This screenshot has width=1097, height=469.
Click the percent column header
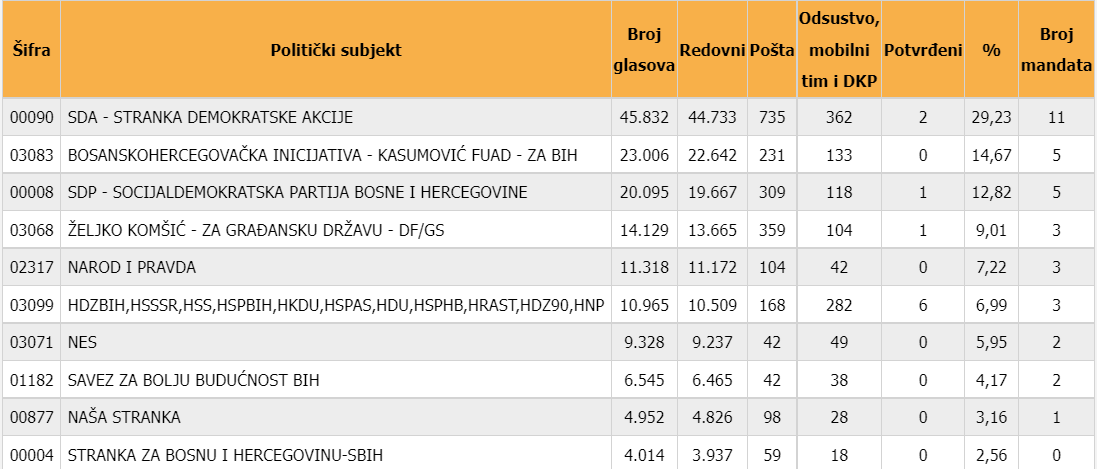point(991,49)
